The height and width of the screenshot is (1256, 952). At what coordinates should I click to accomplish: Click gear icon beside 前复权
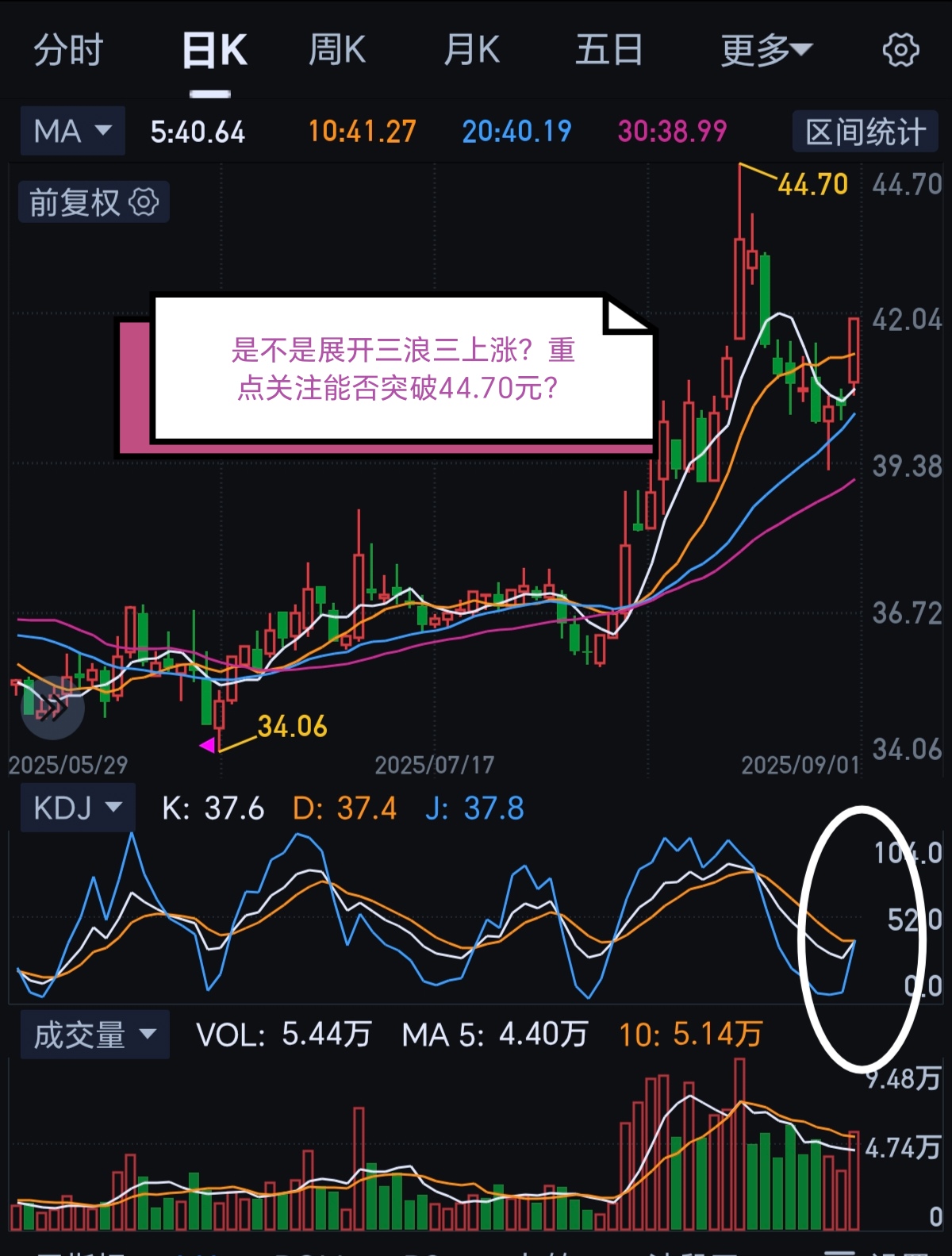click(x=144, y=202)
